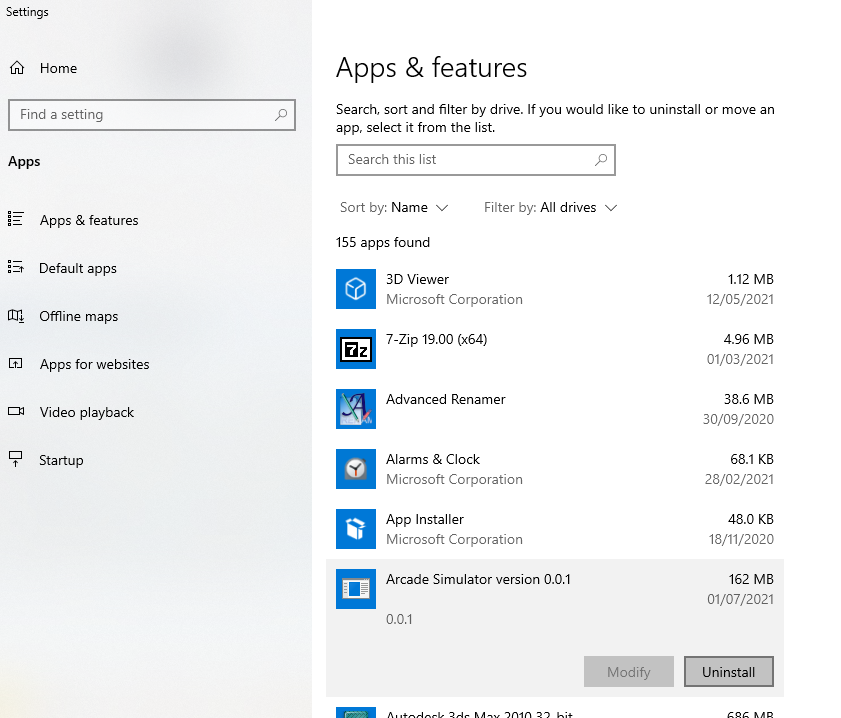Click Microsoft Corporation under App Installer
841x718 pixels.
(x=454, y=539)
